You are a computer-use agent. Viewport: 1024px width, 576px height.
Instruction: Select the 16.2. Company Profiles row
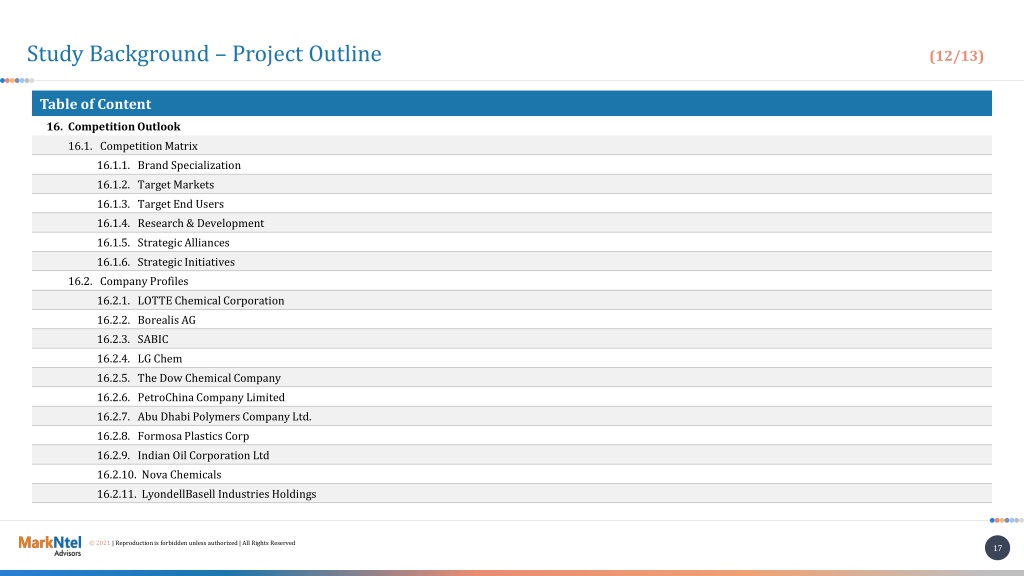512,281
